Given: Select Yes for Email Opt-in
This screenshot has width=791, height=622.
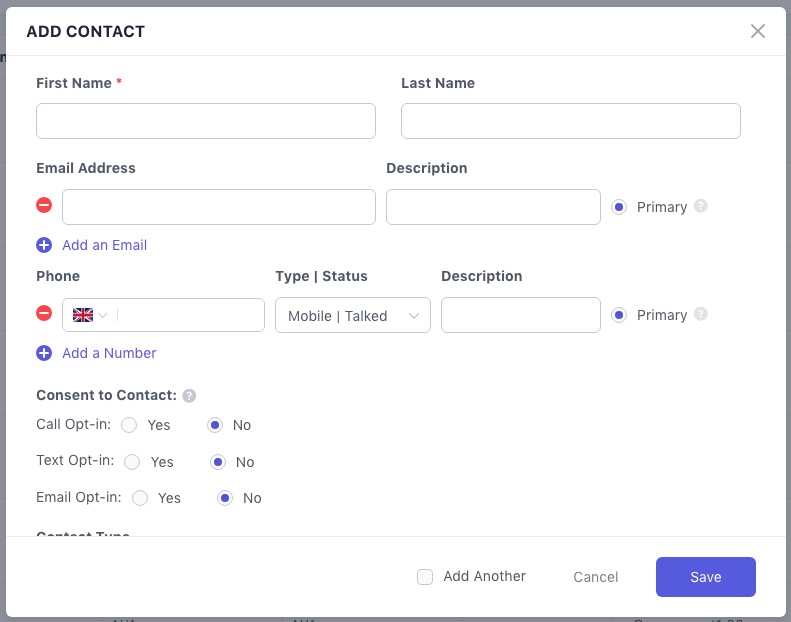Looking at the screenshot, I should [140, 498].
